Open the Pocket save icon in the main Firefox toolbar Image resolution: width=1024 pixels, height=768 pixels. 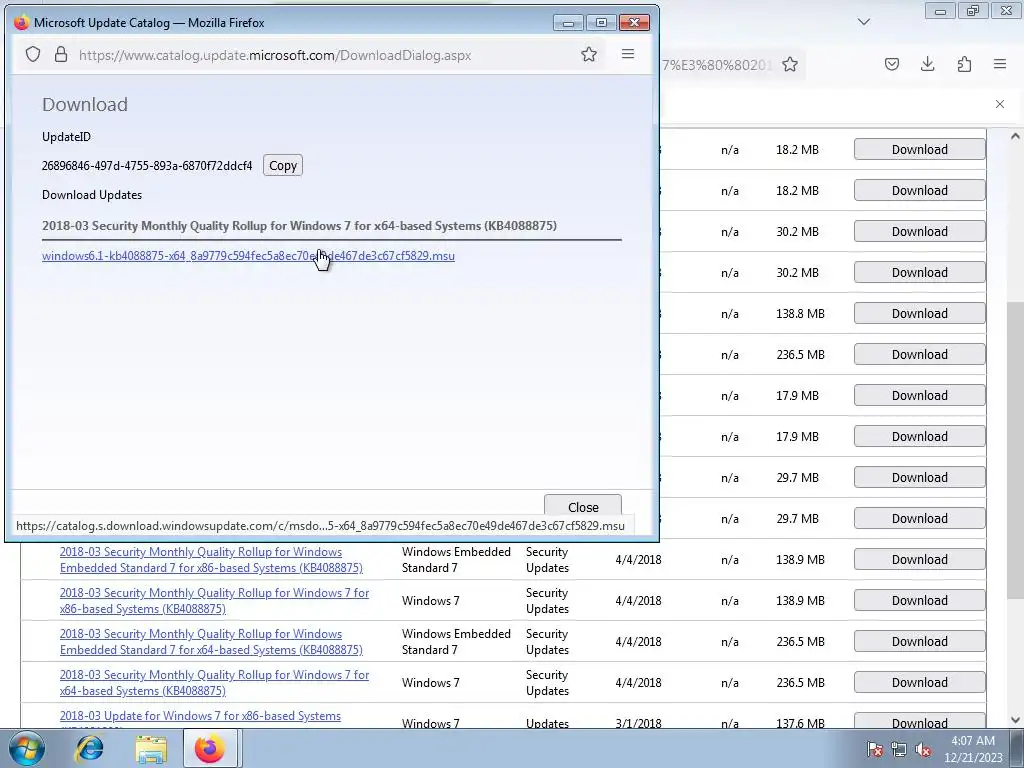(x=891, y=64)
